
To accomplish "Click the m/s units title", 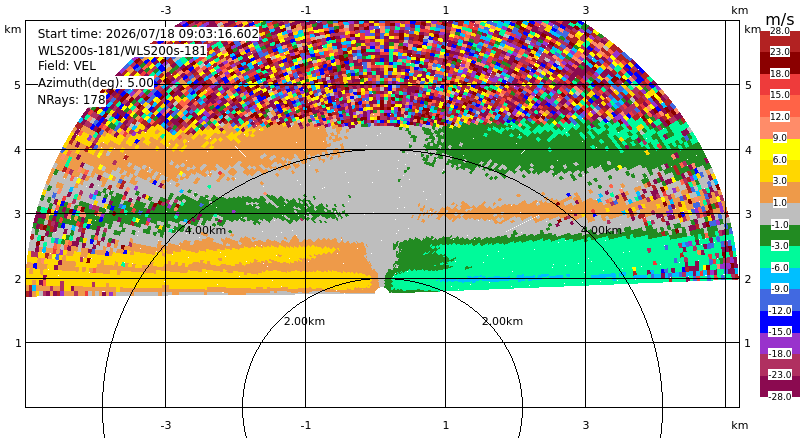I will (780, 19).
